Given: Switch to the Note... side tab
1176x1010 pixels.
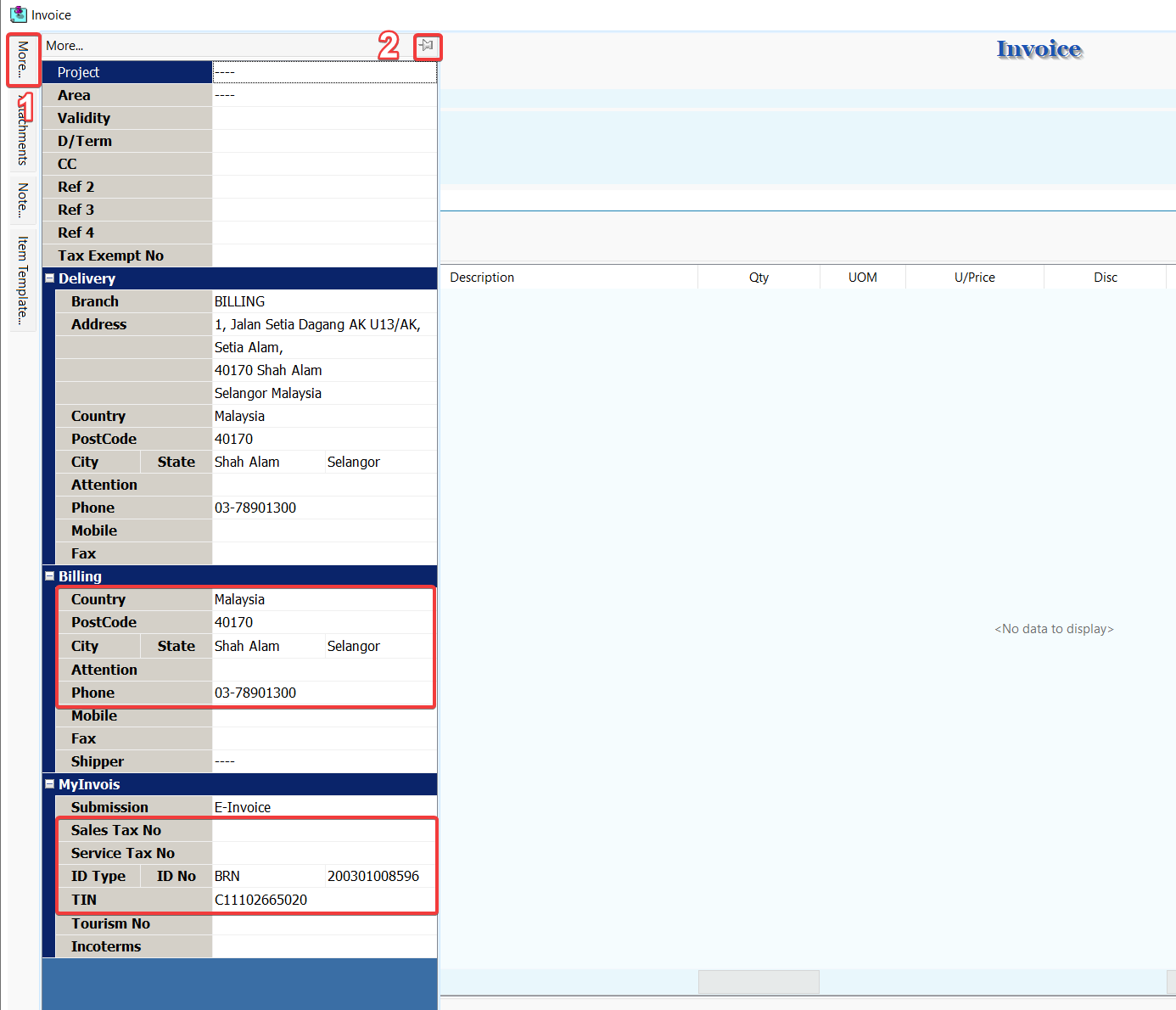Looking at the screenshot, I should pyautogui.click(x=23, y=200).
